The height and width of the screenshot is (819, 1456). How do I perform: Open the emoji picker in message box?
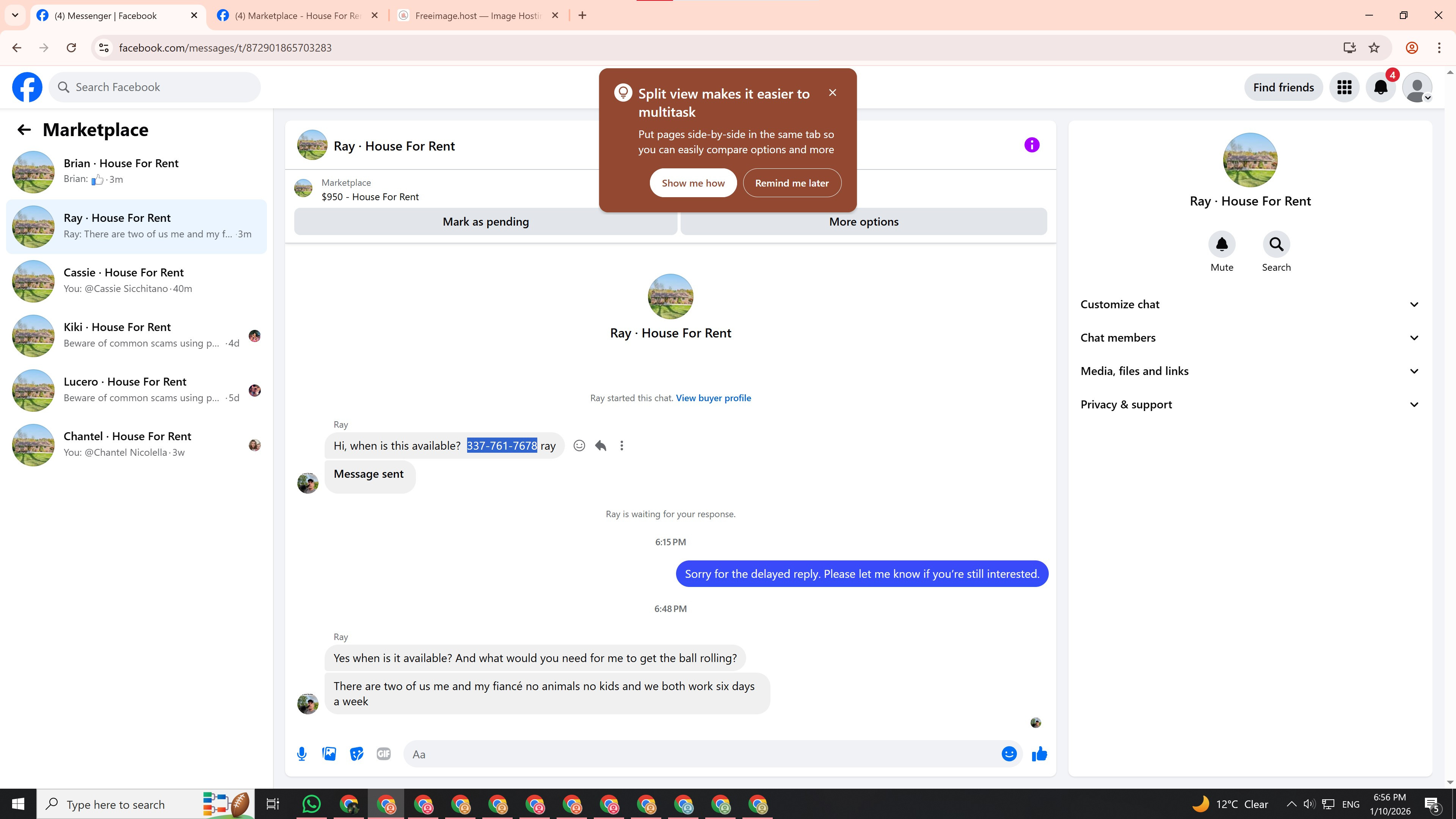coord(1009,754)
